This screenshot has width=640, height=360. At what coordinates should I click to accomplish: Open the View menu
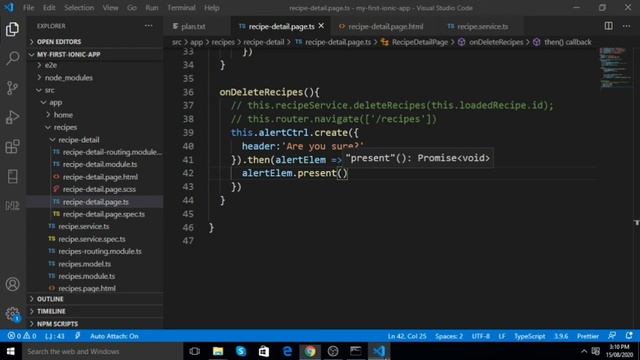point(110,8)
